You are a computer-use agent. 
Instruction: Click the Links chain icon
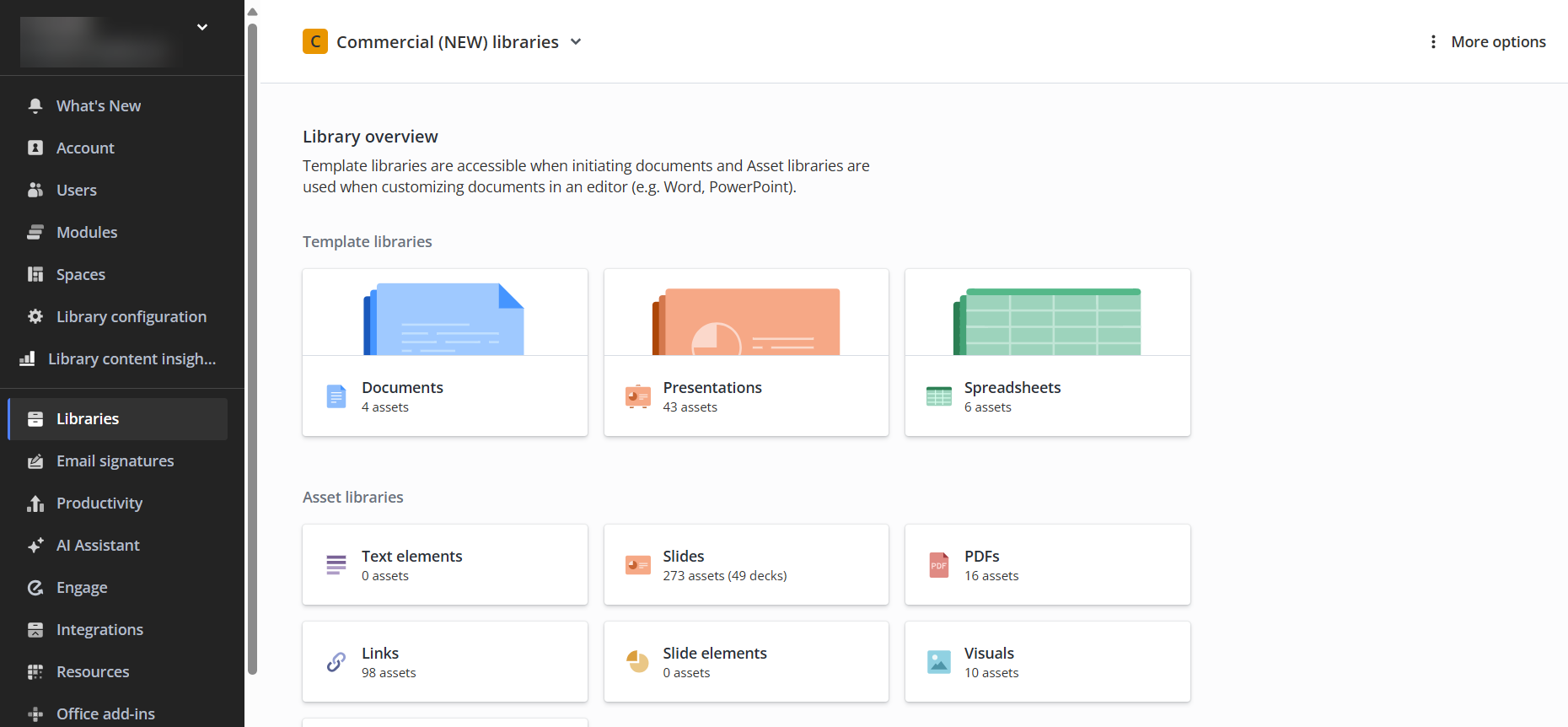point(336,662)
